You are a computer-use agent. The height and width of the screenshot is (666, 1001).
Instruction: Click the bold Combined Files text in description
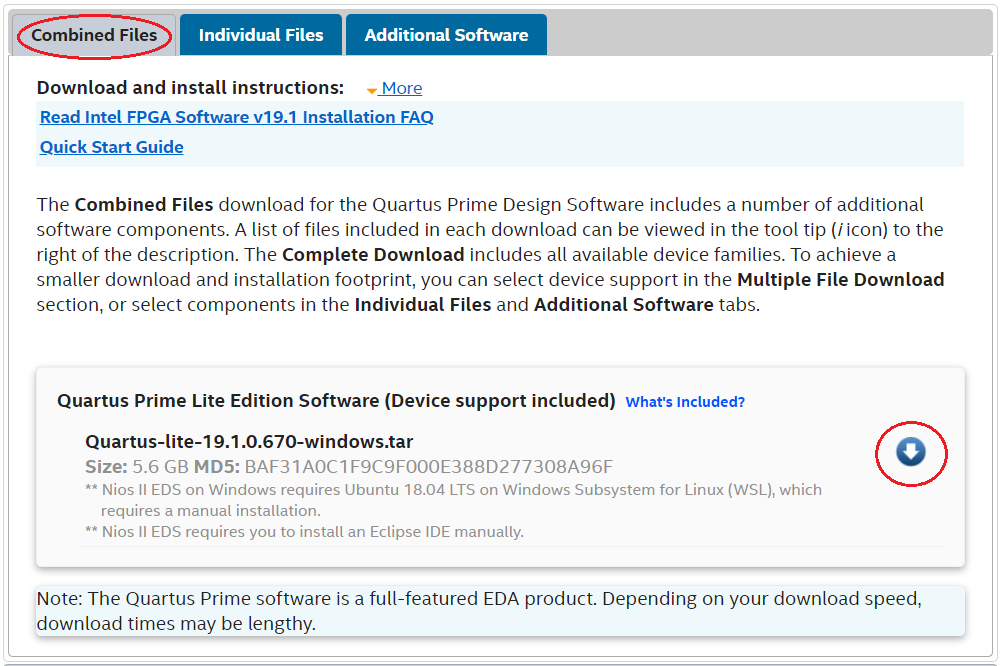pyautogui.click(x=144, y=204)
